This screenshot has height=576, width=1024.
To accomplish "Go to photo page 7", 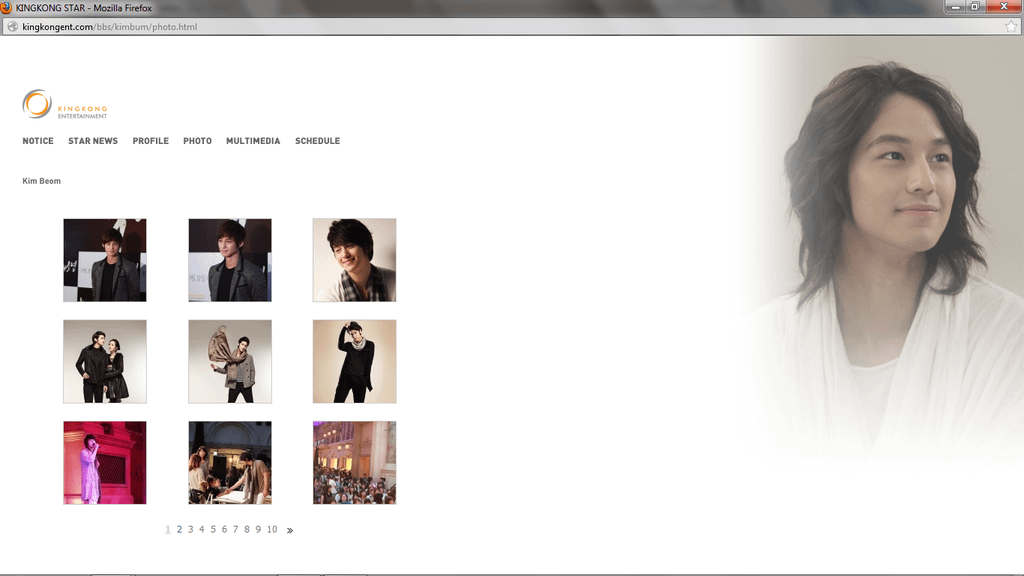I will click(x=236, y=530).
